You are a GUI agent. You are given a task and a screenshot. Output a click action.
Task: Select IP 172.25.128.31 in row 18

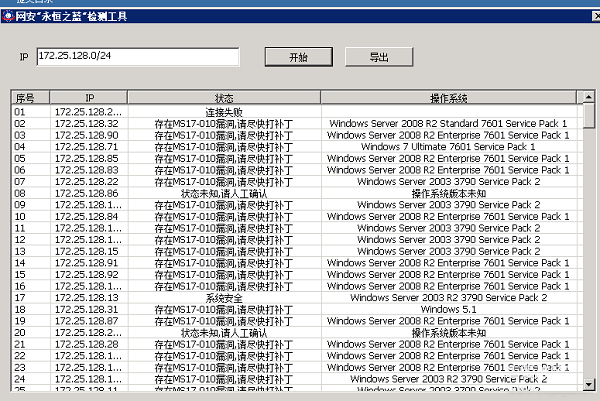click(x=87, y=309)
